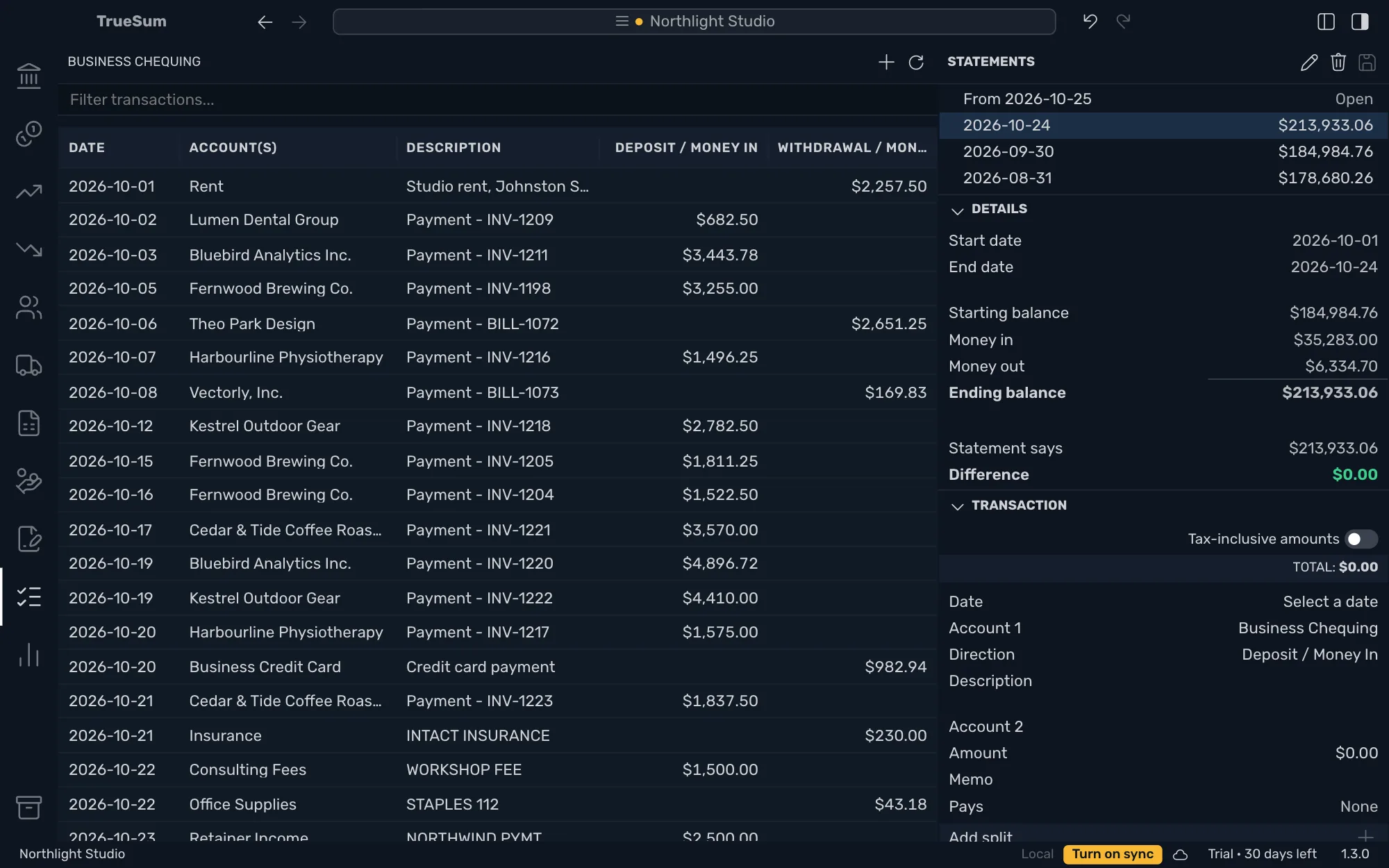1389x868 pixels.
Task: Open the hand payment sidebar icon
Action: coord(28,481)
